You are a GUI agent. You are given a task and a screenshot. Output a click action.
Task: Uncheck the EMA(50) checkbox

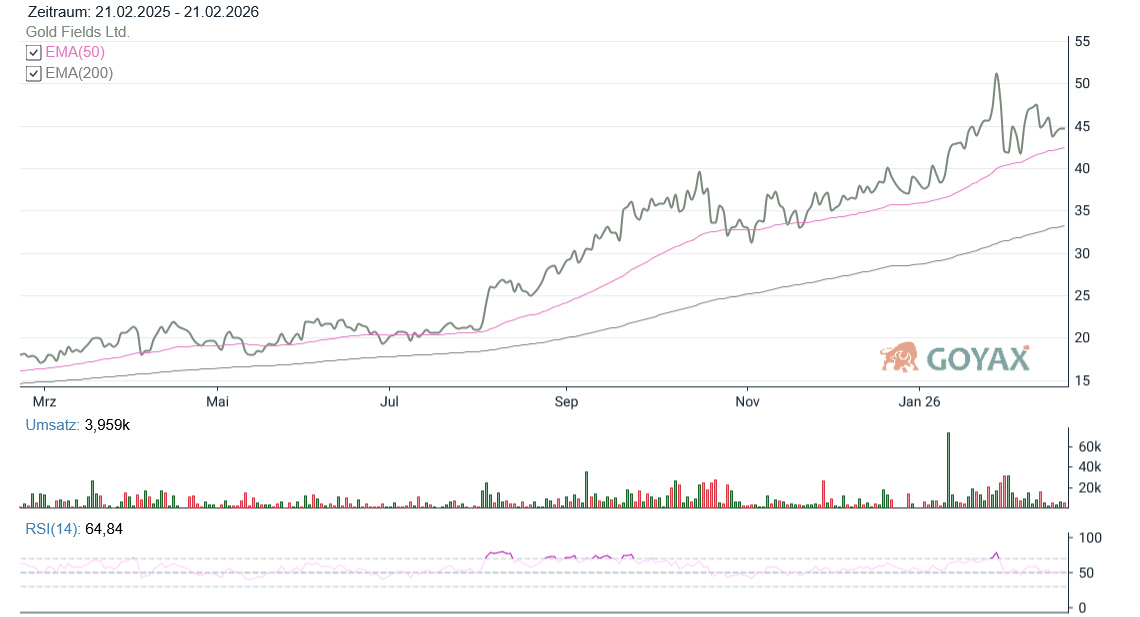34,53
